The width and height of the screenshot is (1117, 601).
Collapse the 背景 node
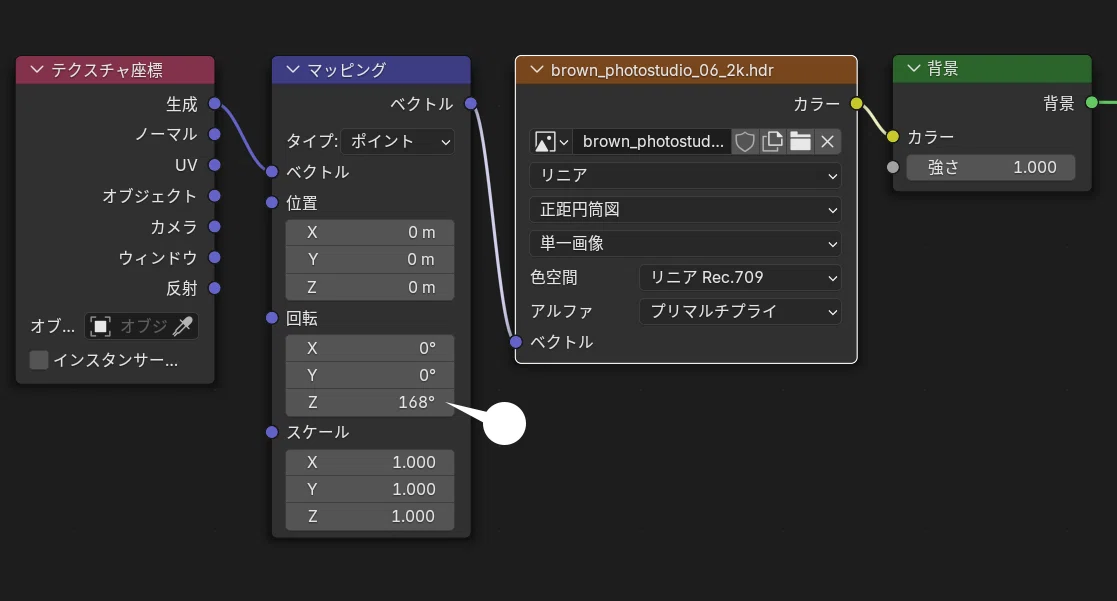pos(914,68)
